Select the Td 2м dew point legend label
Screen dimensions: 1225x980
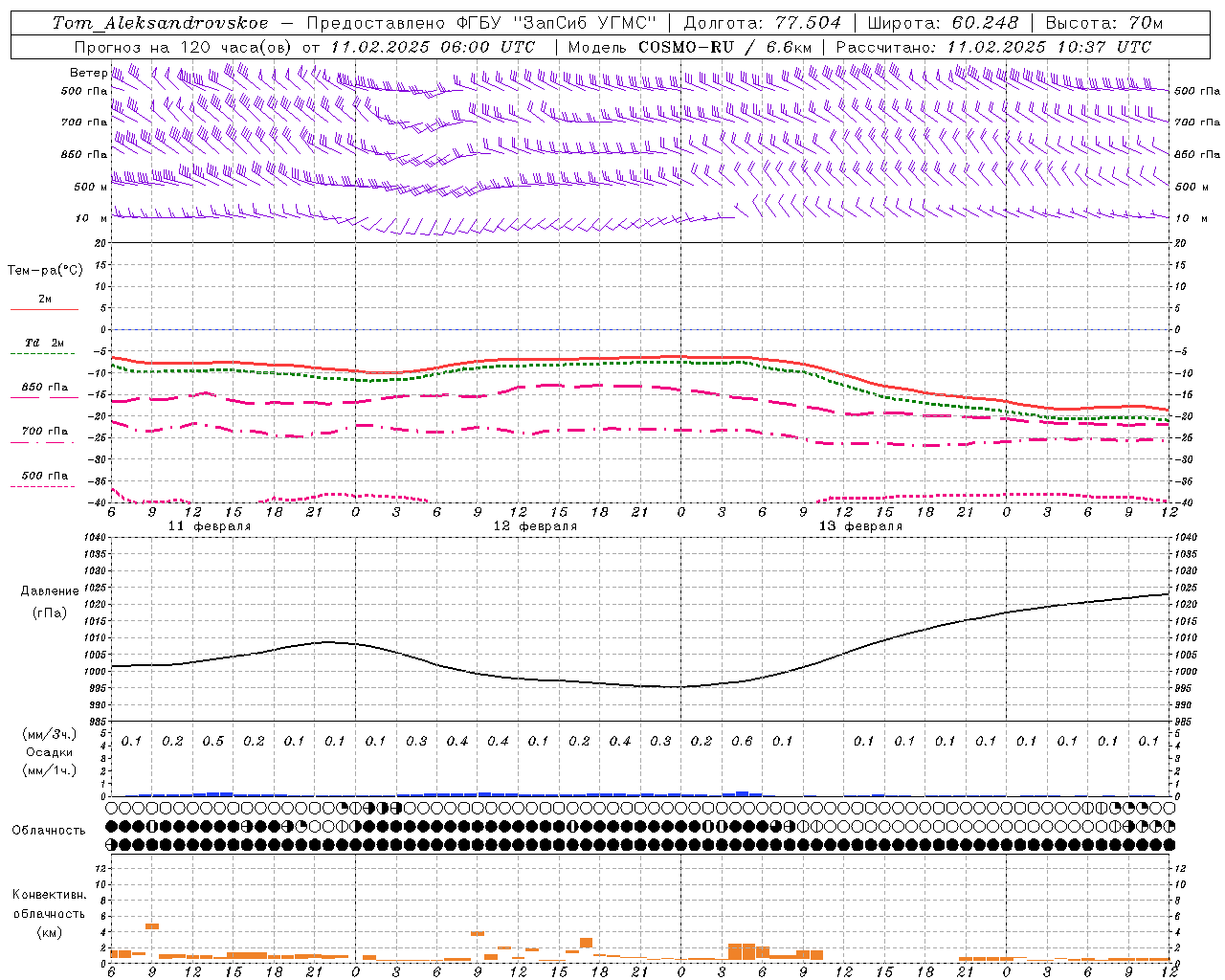[x=45, y=343]
